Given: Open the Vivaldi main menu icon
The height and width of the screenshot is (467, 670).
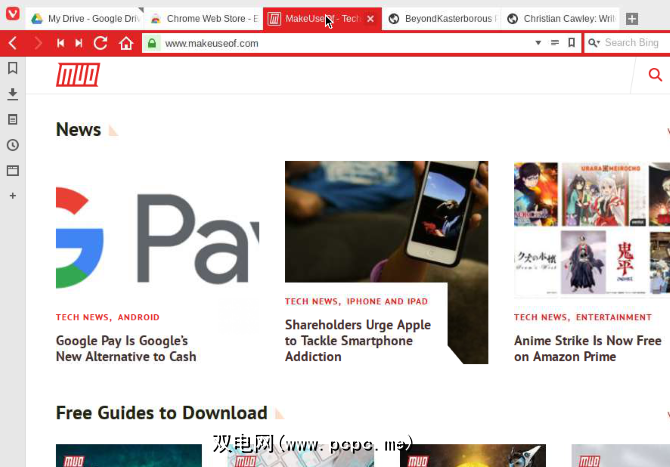Looking at the screenshot, I should pos(12,13).
